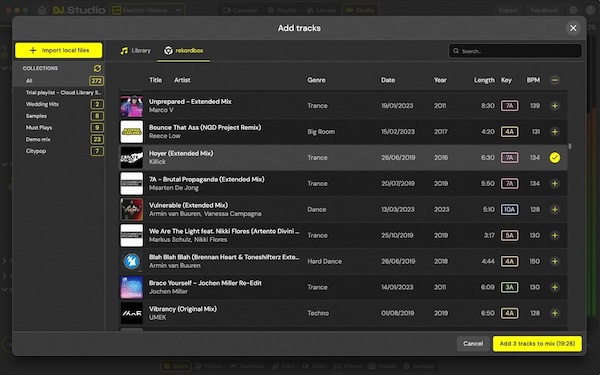Click the minus icon in table header
This screenshot has height=375, width=600.
pos(554,80)
